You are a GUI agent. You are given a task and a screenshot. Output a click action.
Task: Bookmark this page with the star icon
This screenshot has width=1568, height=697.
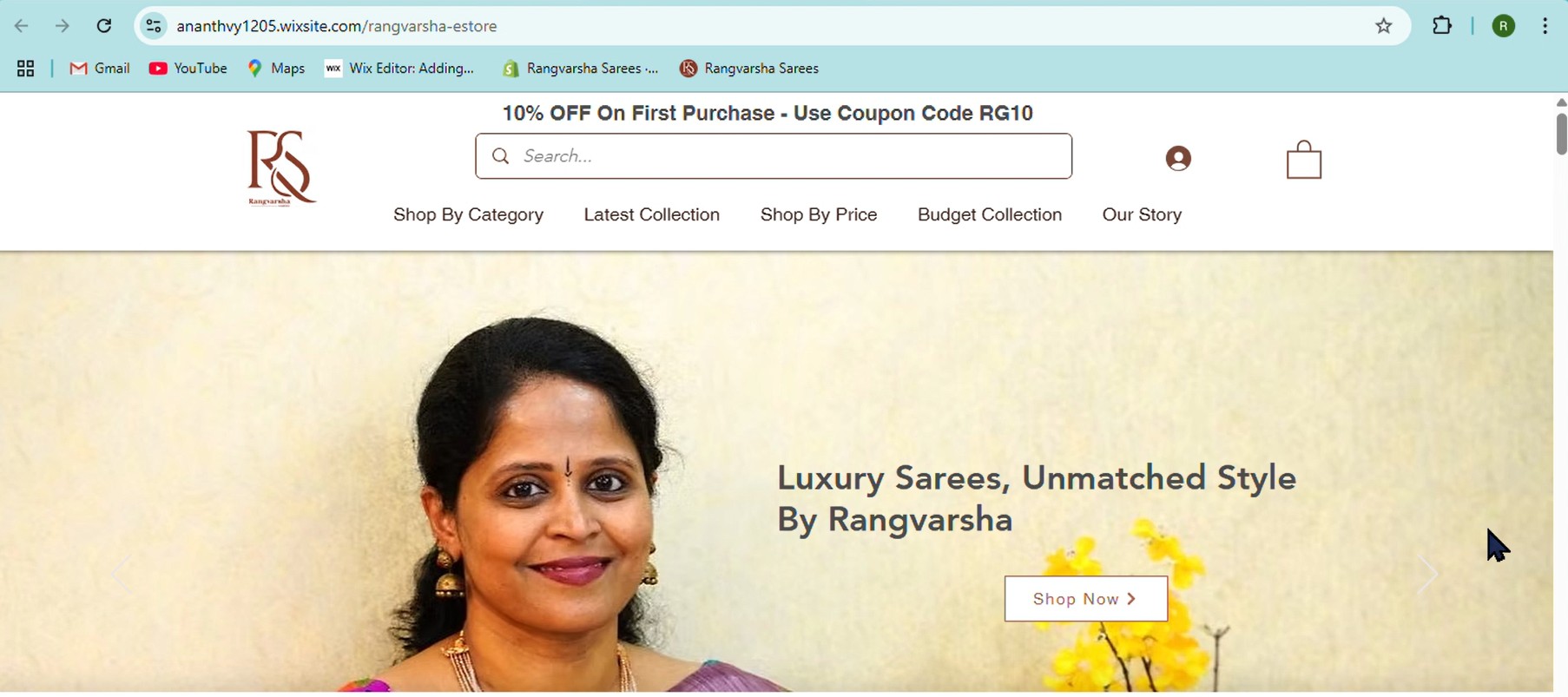coord(1384,26)
